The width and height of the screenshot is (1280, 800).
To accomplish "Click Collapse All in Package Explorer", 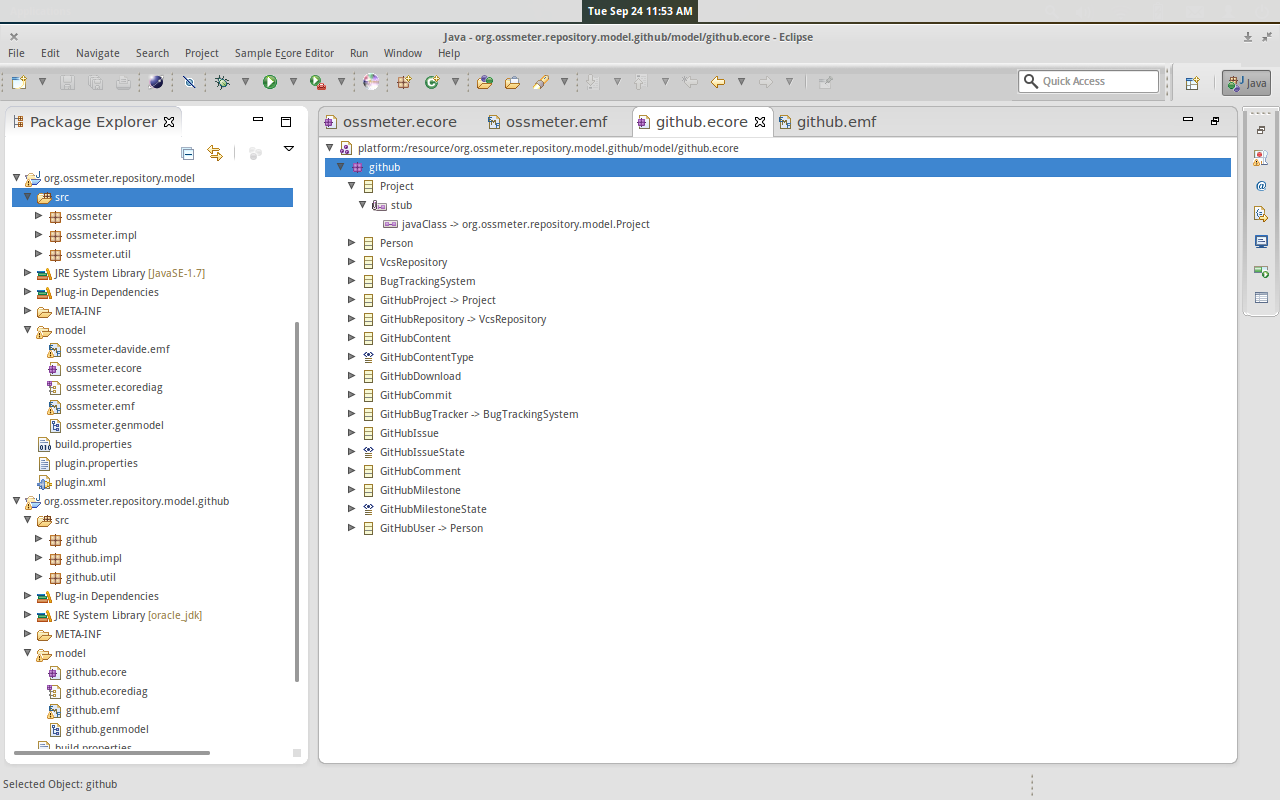I will click(x=187, y=153).
